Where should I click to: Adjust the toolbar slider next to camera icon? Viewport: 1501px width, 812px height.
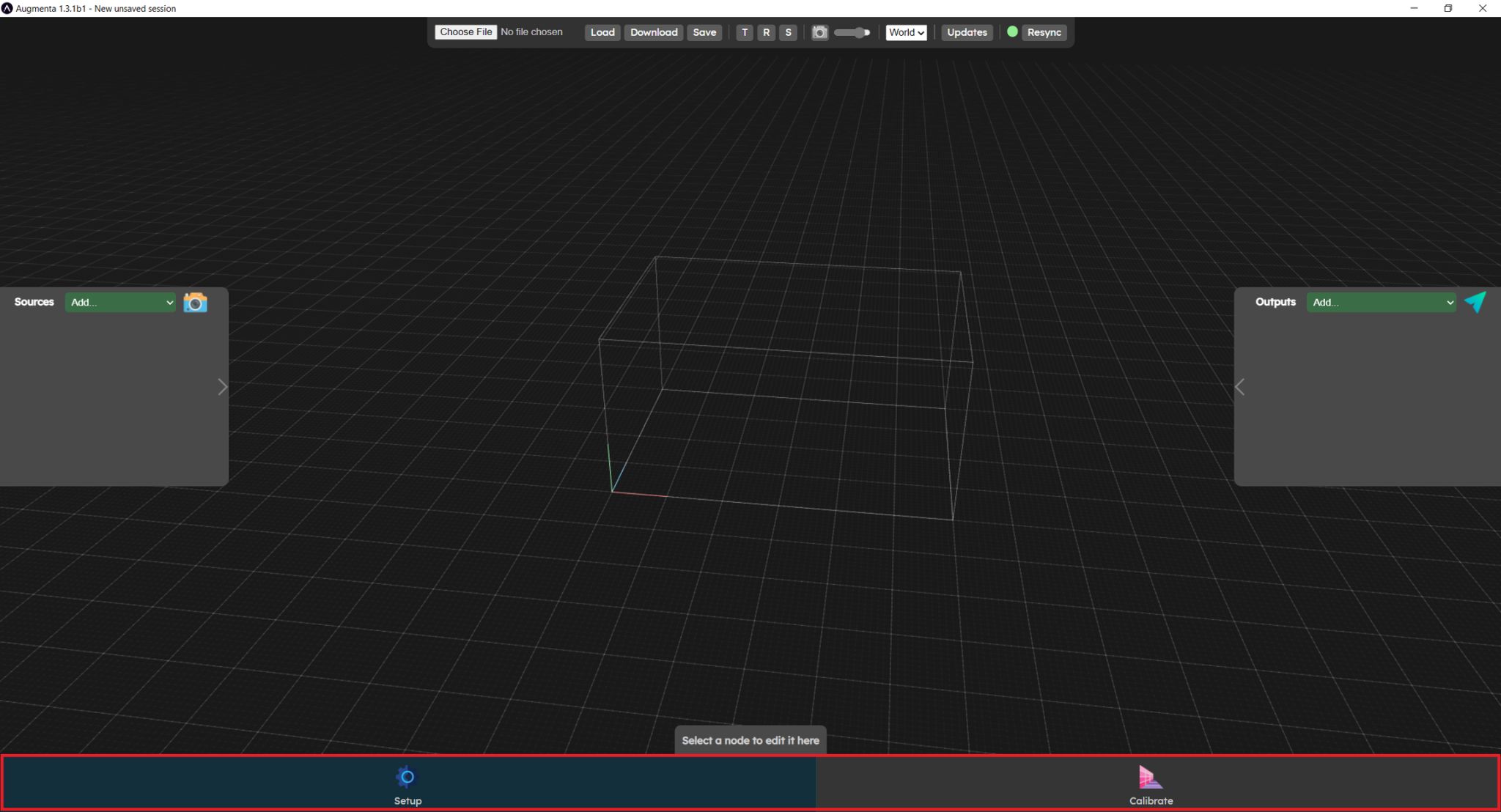pyautogui.click(x=852, y=32)
